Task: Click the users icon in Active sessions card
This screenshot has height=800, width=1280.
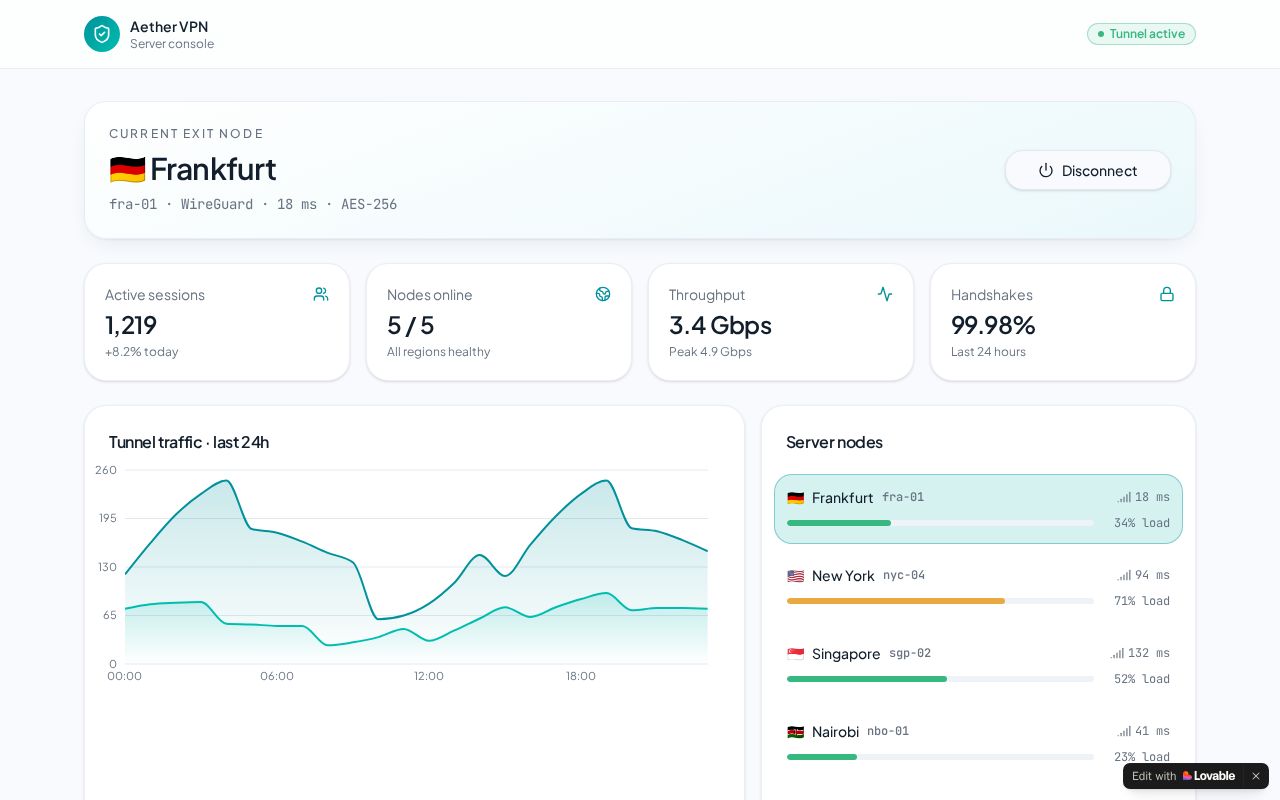Action: [321, 294]
